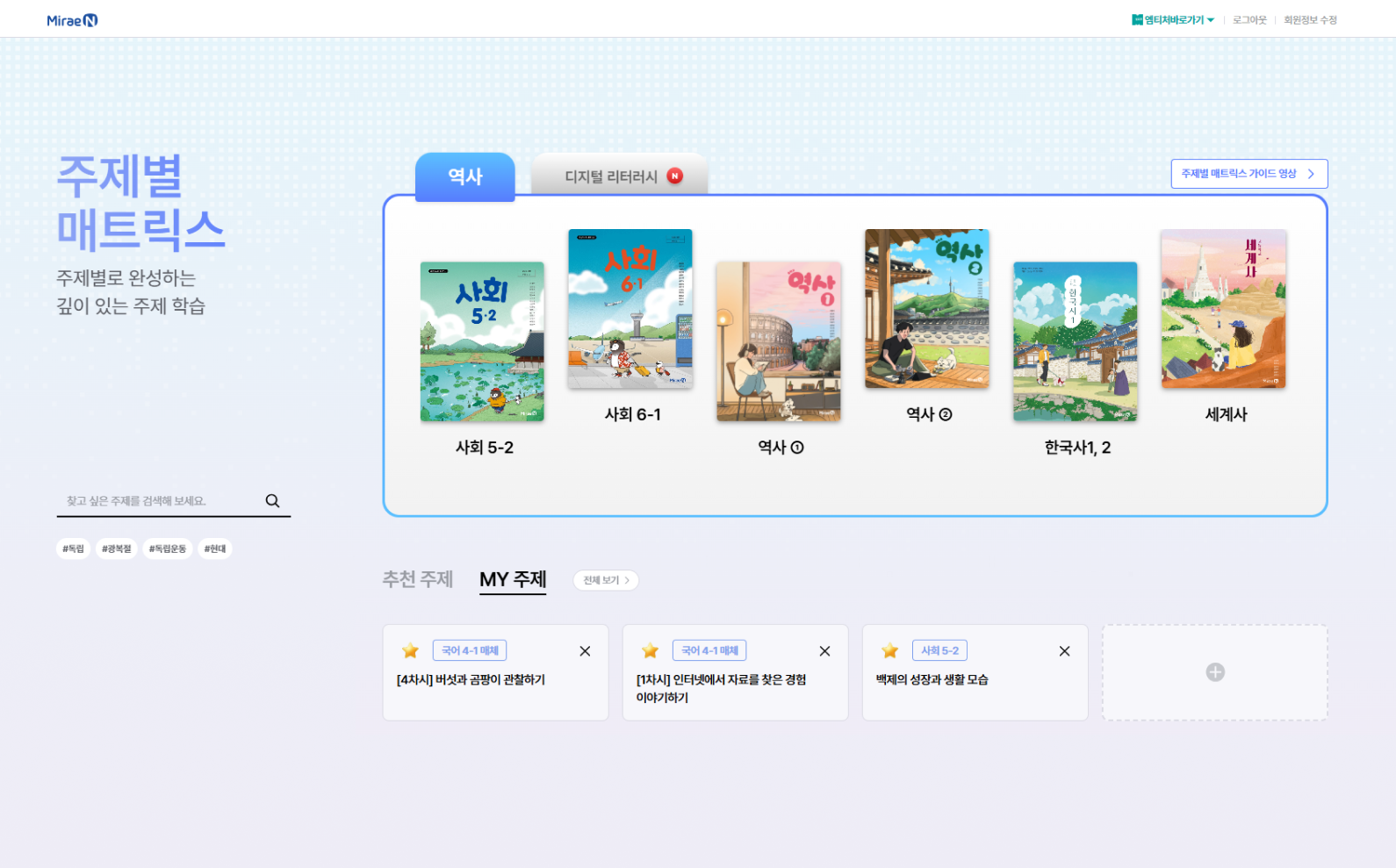The height and width of the screenshot is (868, 1396).
Task: Toggle star on 백제의 성장과 생활 모습 card
Action: (x=889, y=650)
